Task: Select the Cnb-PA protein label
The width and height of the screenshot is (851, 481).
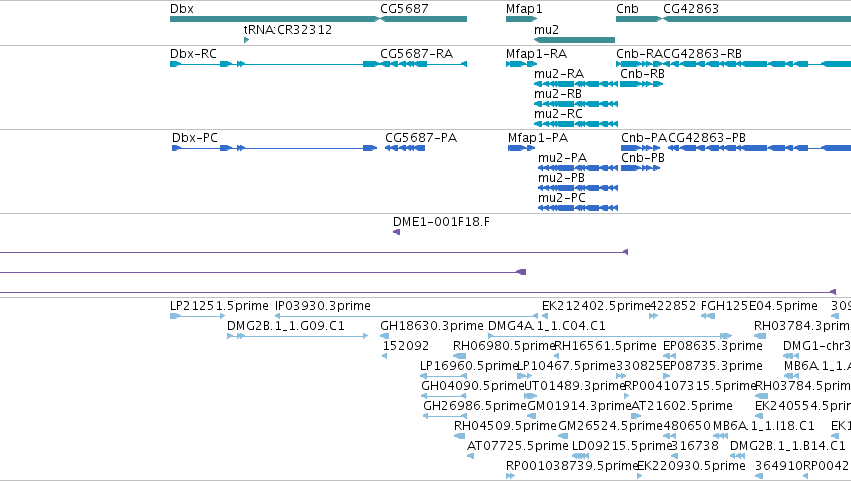Action: click(x=644, y=138)
